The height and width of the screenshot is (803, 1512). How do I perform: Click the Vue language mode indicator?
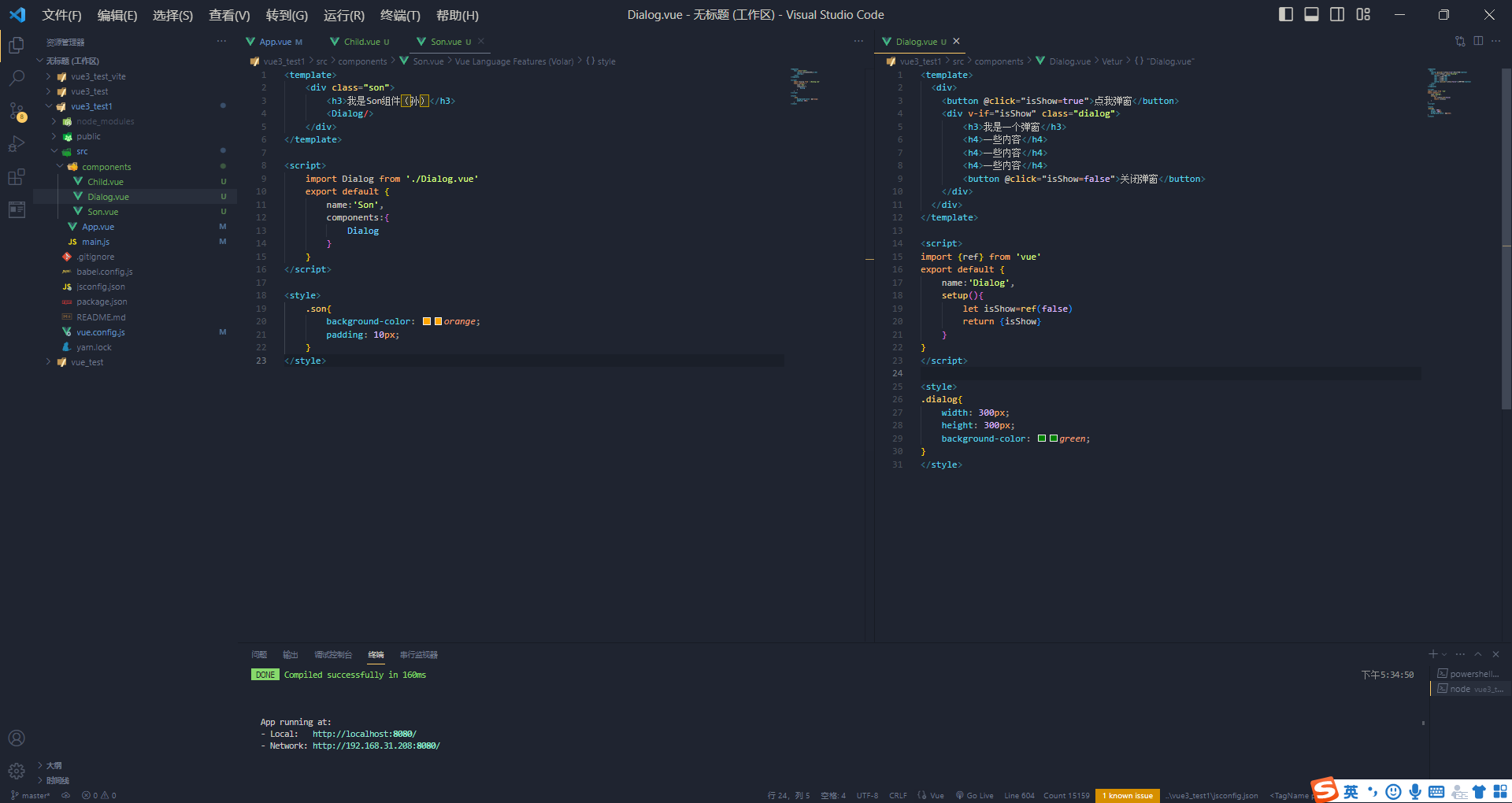click(x=930, y=795)
